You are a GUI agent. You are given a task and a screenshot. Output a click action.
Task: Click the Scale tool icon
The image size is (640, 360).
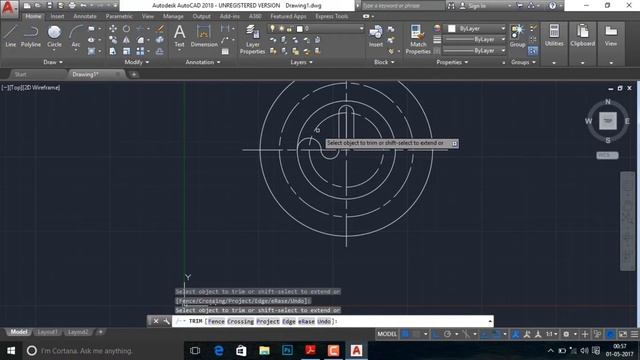click(127, 51)
